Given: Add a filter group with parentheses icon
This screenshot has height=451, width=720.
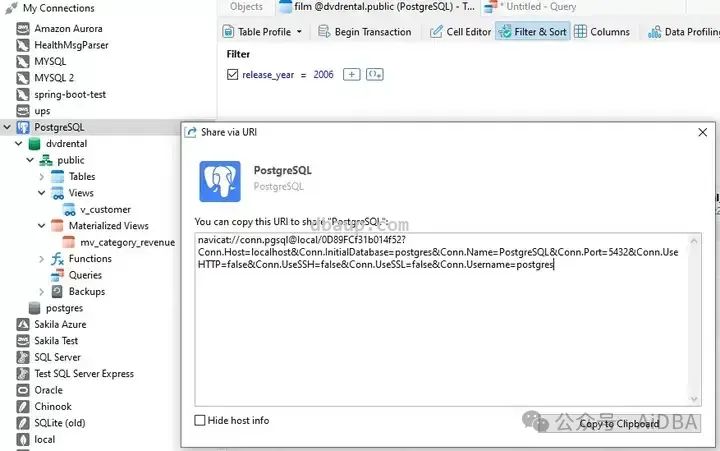Looking at the screenshot, I should [x=375, y=74].
